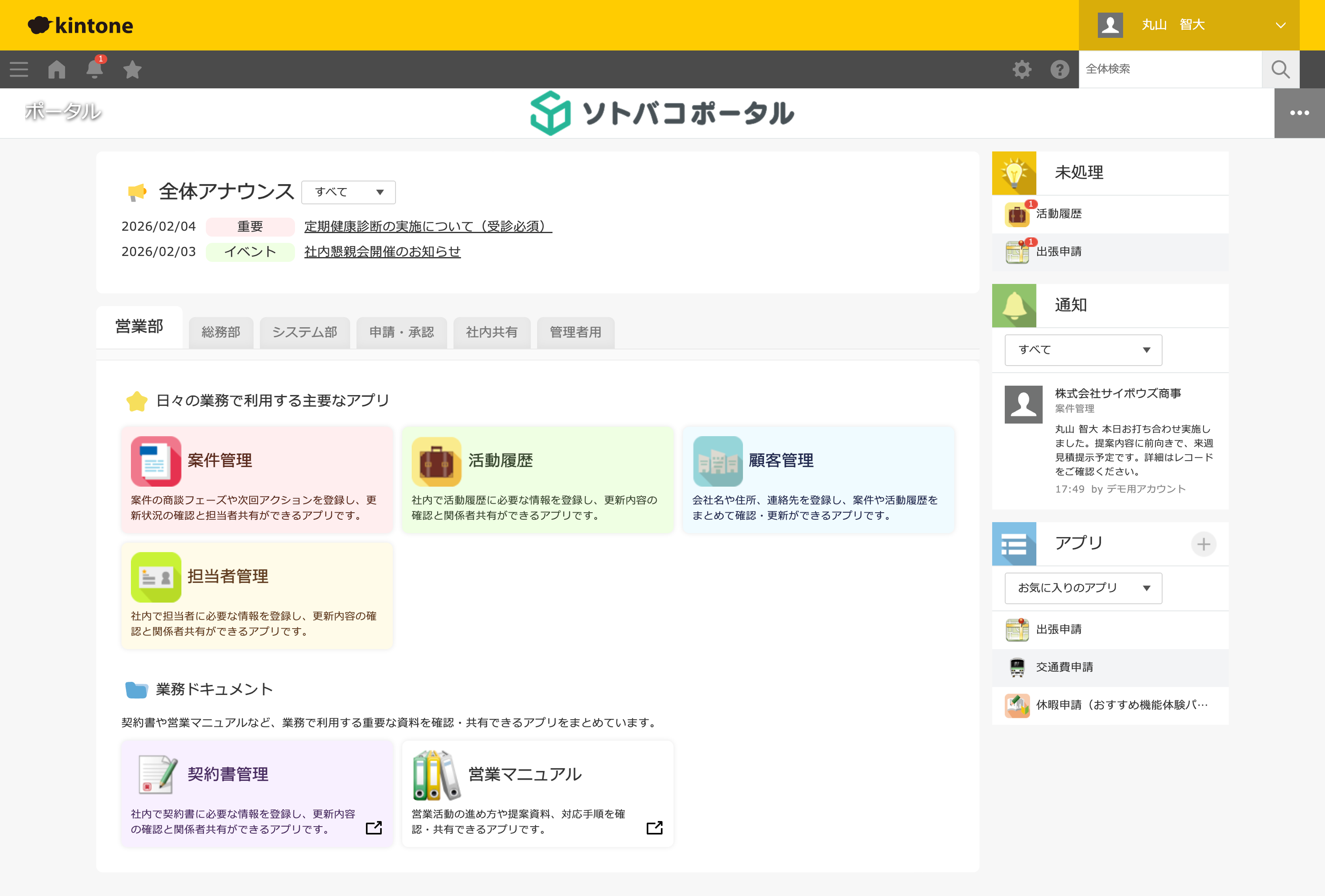Open the 全体アナウンス すべて filter dropdown
1325x896 pixels.
click(348, 192)
